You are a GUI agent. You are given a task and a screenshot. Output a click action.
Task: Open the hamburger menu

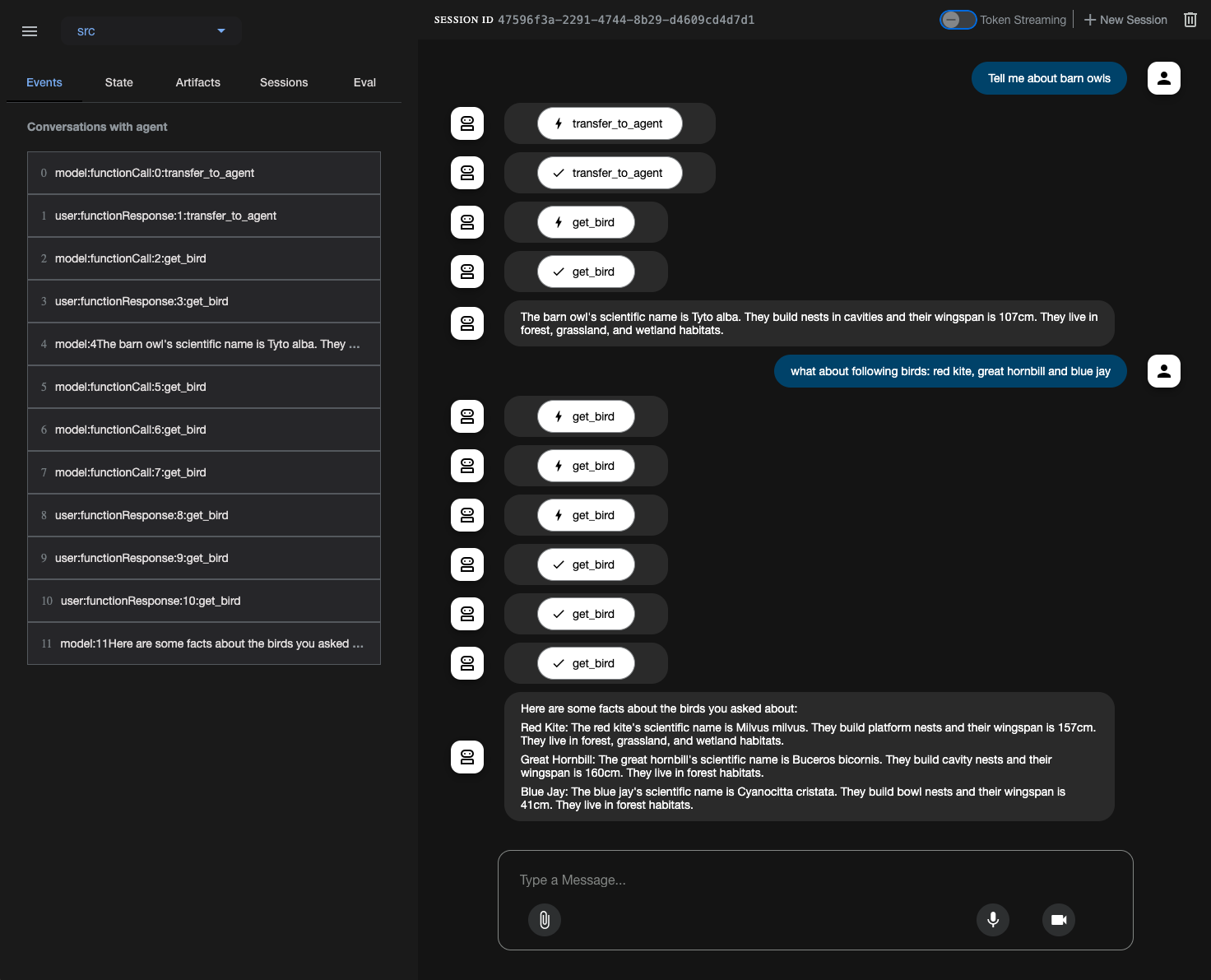pyautogui.click(x=30, y=31)
